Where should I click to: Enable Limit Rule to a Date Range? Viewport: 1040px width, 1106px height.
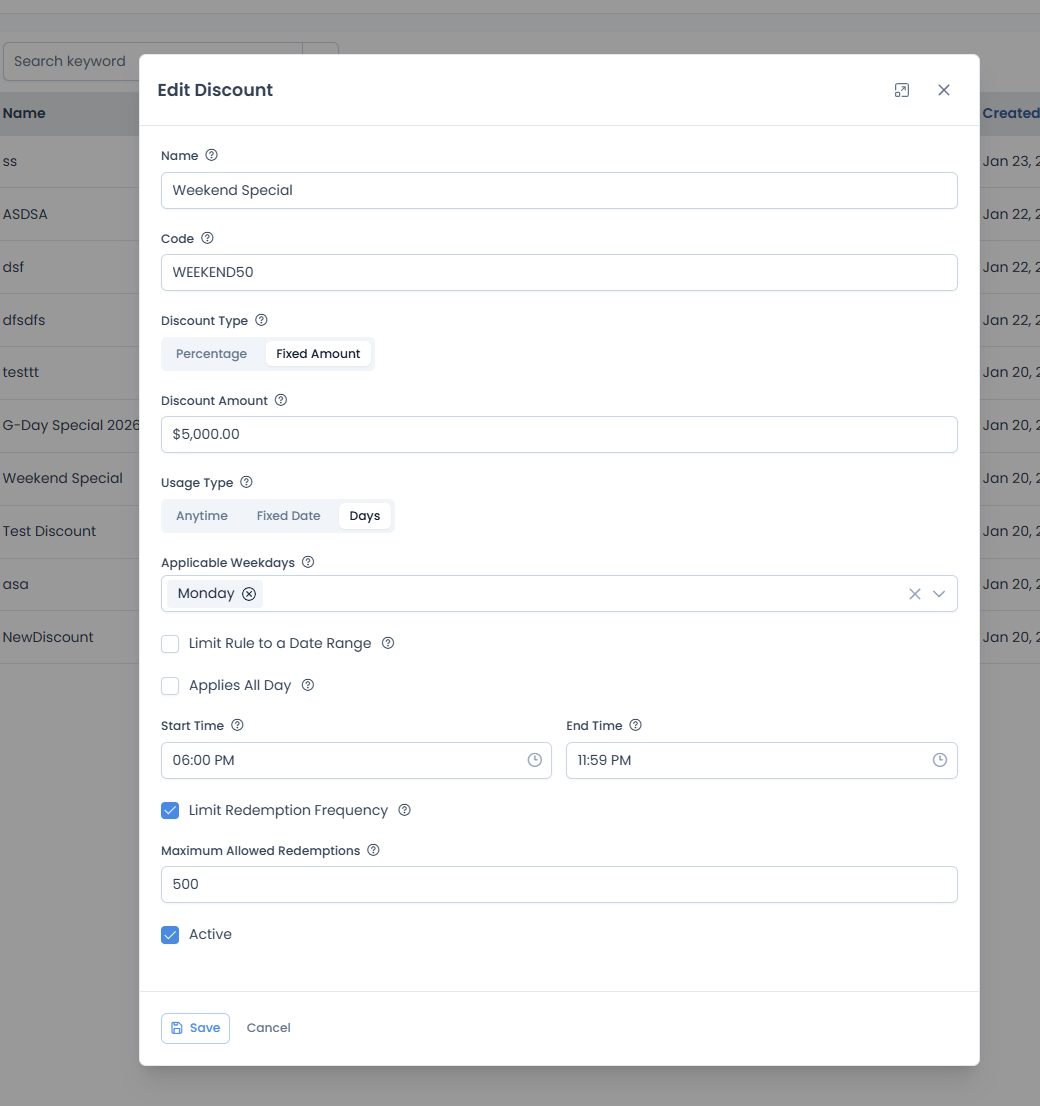tap(170, 644)
